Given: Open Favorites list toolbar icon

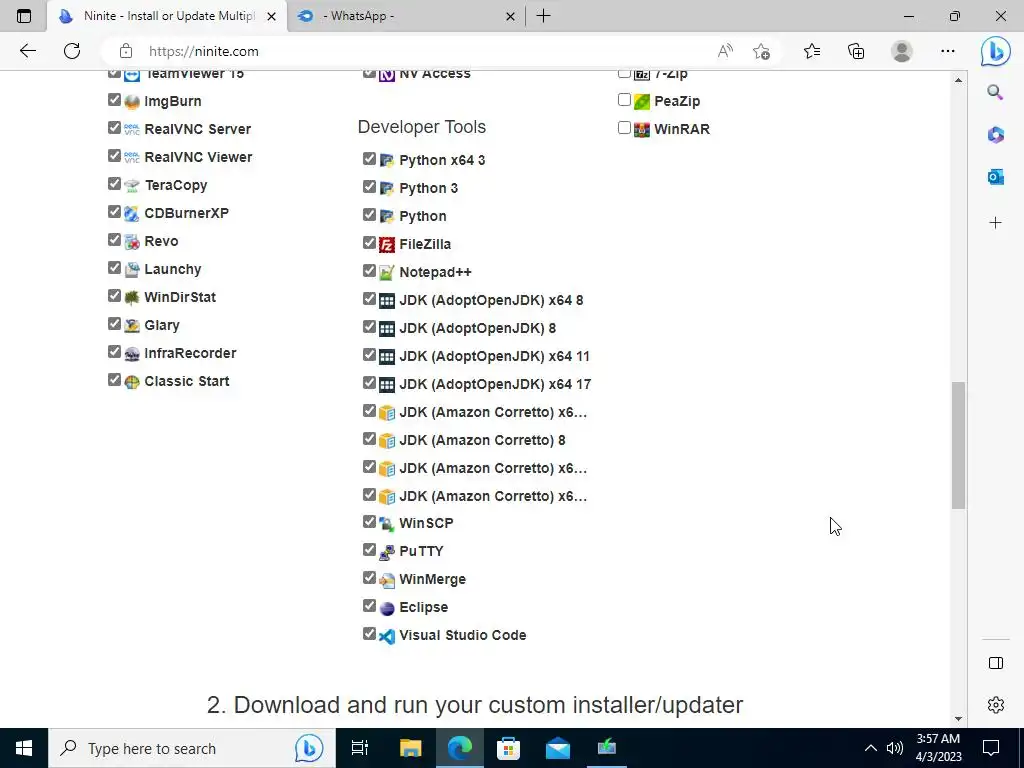Looking at the screenshot, I should click(812, 51).
